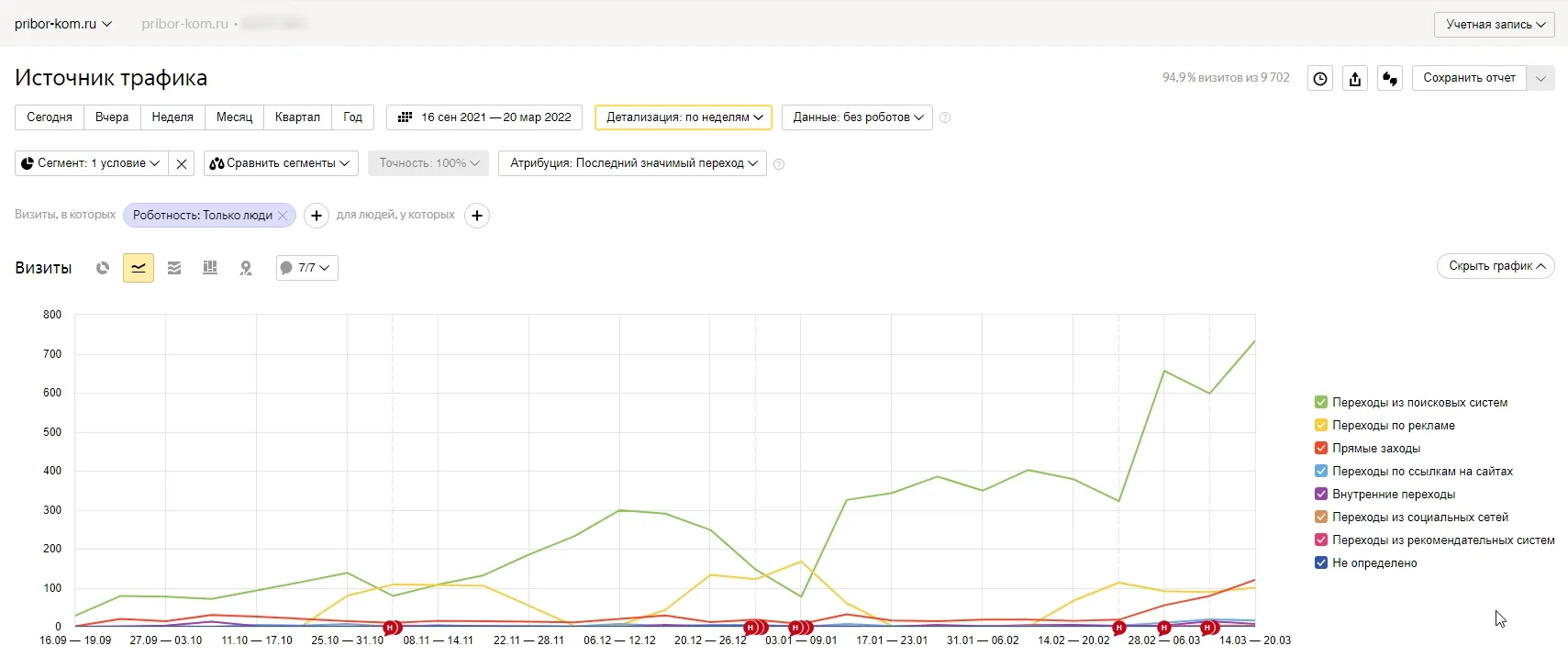This screenshot has width=1568, height=668.
Task: Uncheck 'Переходы из поисковых систем' in the legend
Action: pyautogui.click(x=1321, y=402)
